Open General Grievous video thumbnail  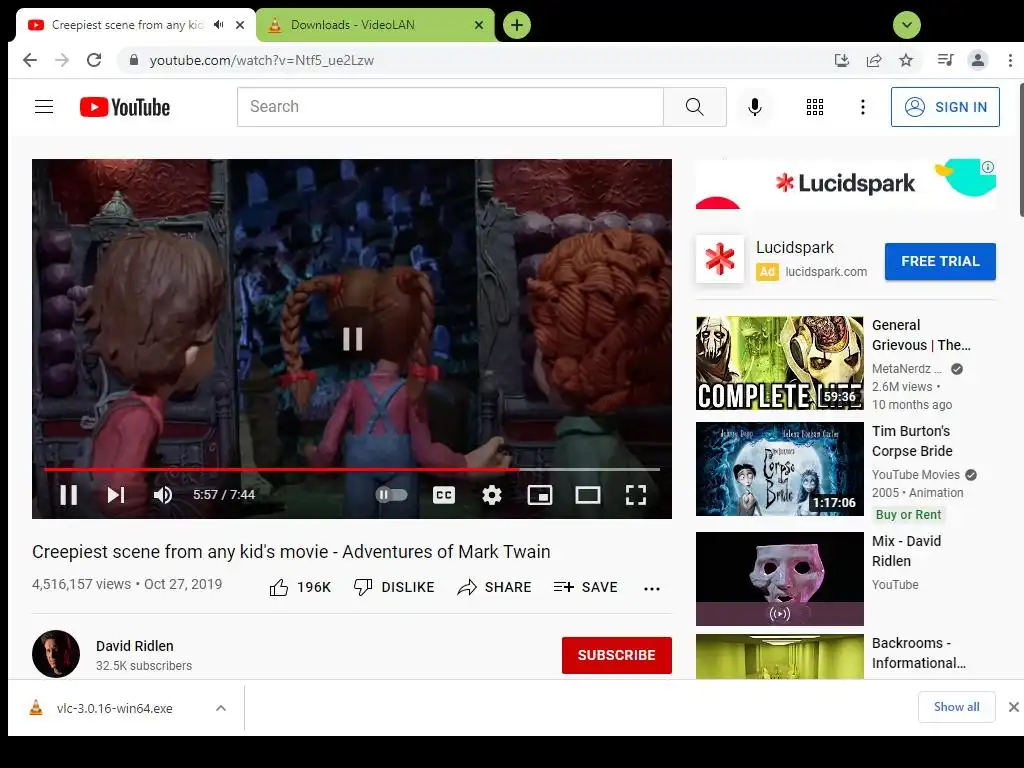tap(780, 363)
